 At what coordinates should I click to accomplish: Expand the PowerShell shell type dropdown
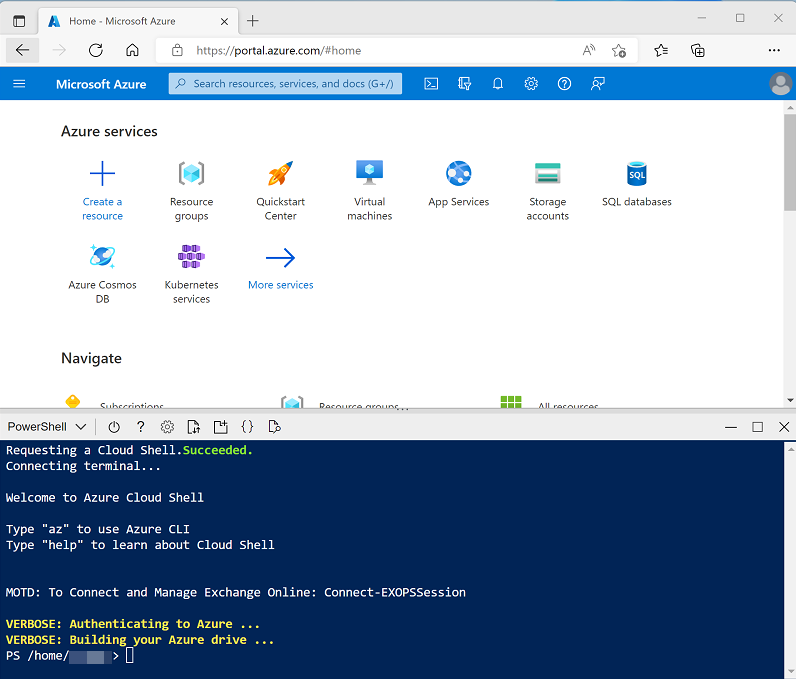[x=47, y=427]
